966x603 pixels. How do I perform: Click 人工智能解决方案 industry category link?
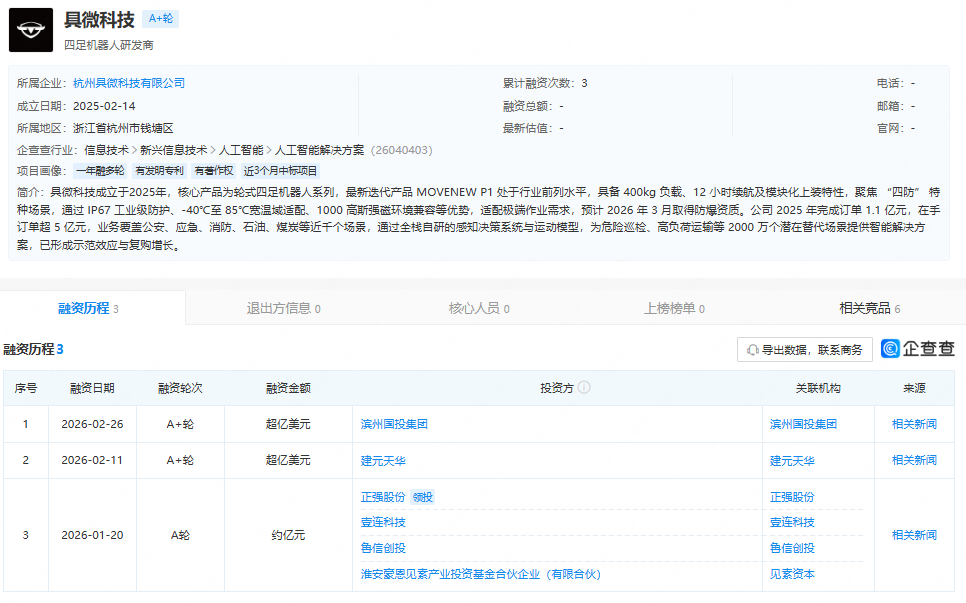(x=319, y=150)
